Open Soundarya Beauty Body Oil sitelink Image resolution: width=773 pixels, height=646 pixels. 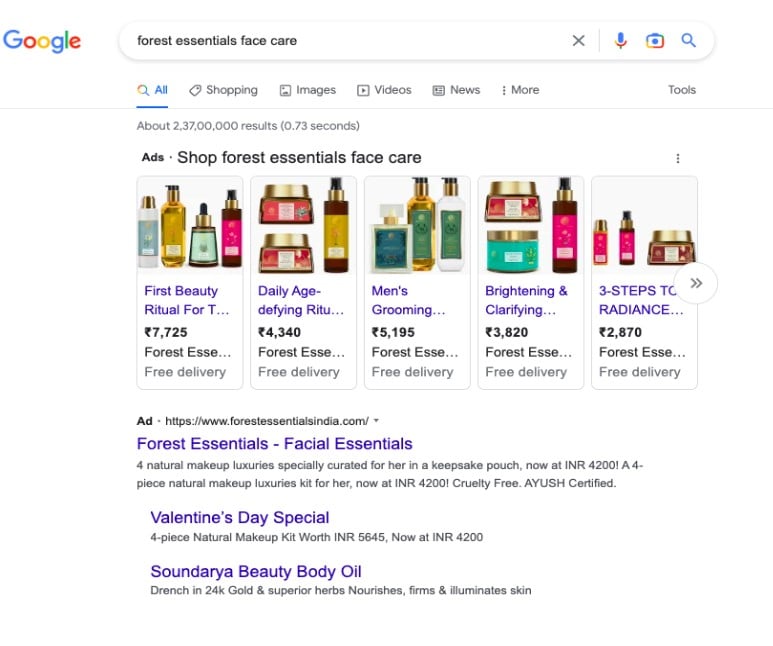coord(256,572)
